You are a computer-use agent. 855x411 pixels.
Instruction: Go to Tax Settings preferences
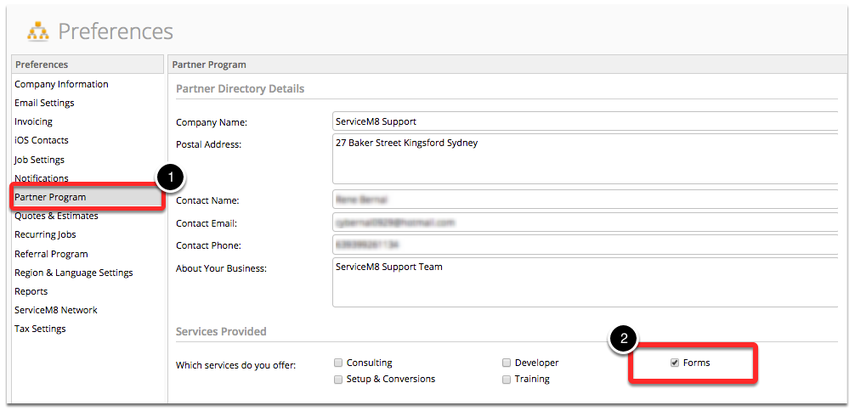pos(40,329)
